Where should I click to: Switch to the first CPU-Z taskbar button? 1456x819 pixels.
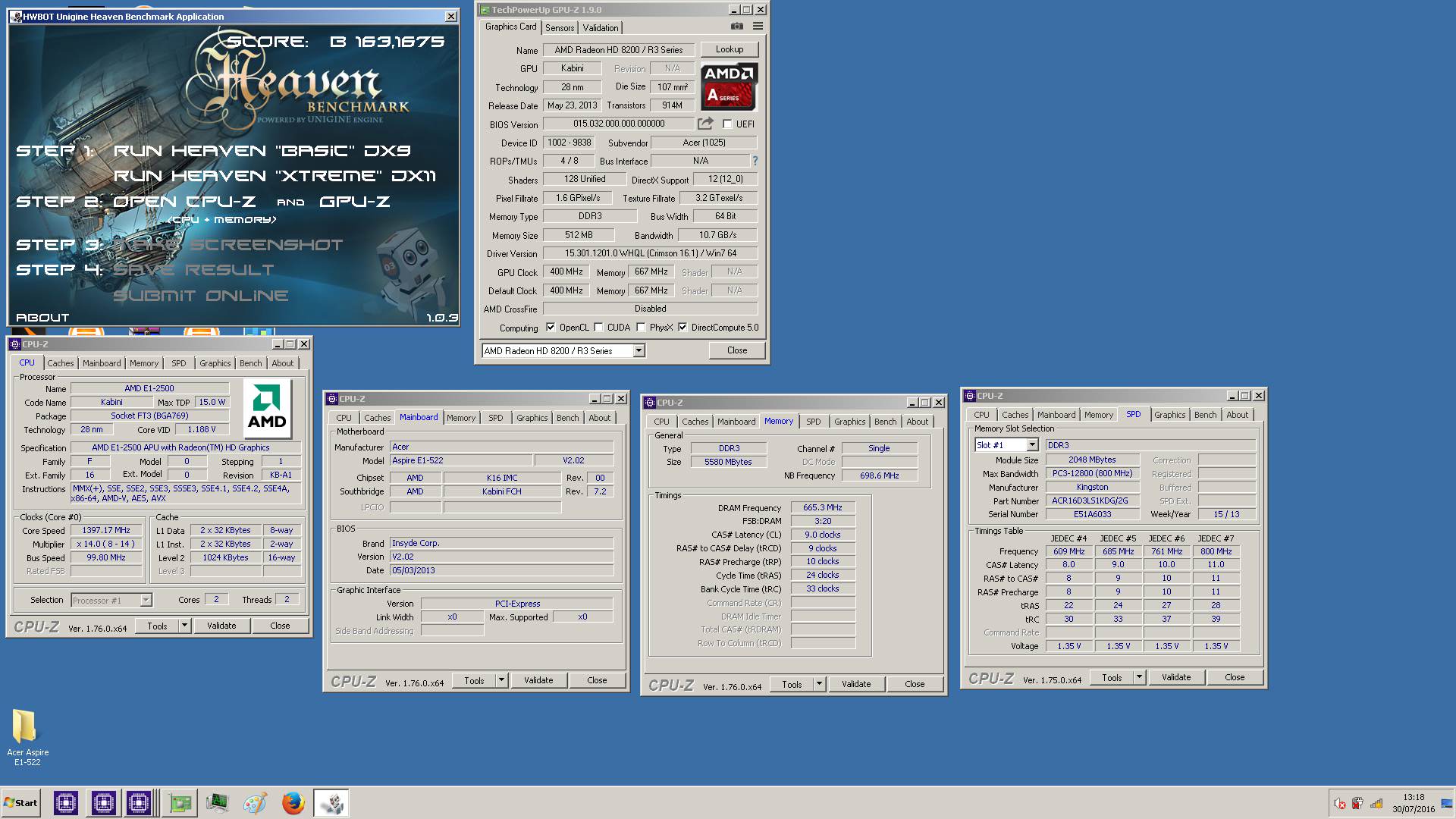point(66,803)
